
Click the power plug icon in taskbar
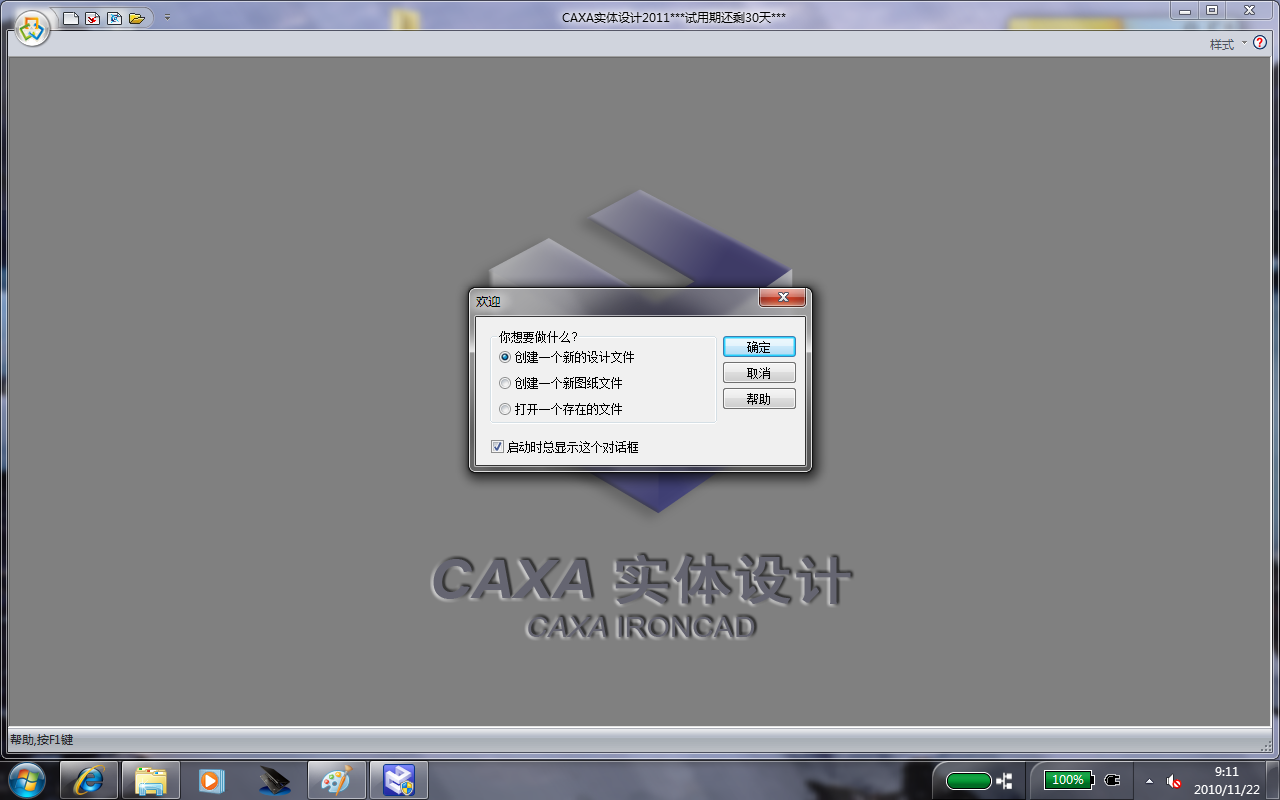pos(1112,780)
